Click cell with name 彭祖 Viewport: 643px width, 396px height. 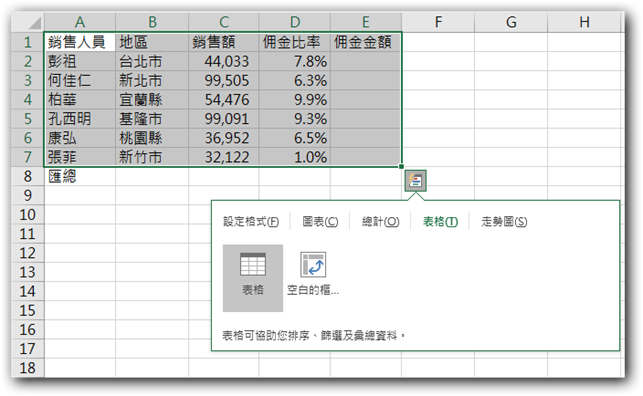[80, 61]
